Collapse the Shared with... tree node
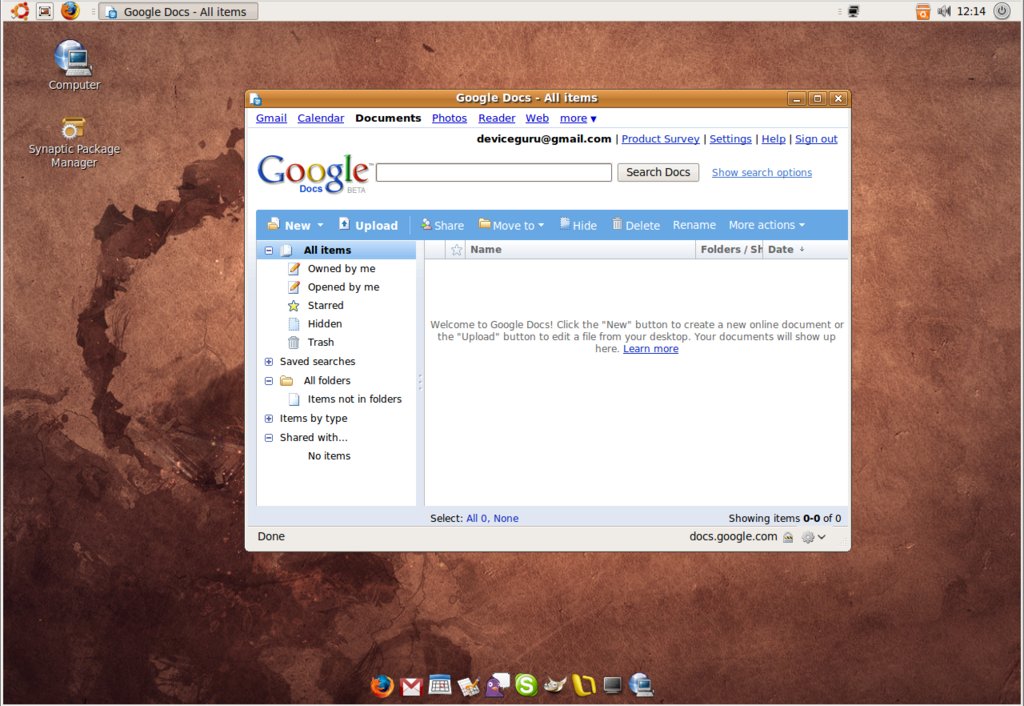Image resolution: width=1024 pixels, height=706 pixels. pyautogui.click(x=268, y=438)
